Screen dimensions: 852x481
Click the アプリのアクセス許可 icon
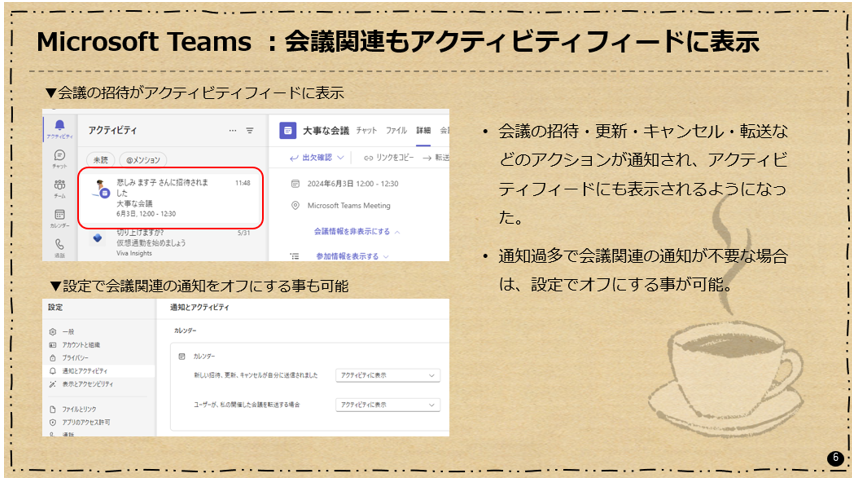pyautogui.click(x=53, y=422)
